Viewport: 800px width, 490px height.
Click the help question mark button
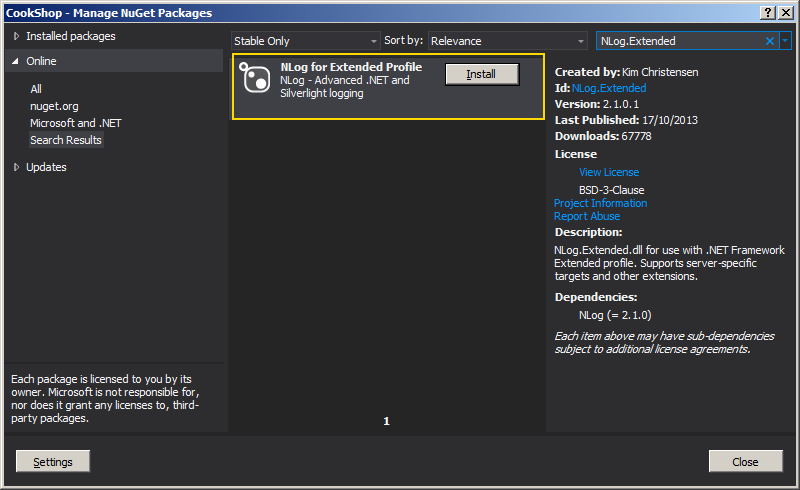pos(767,12)
